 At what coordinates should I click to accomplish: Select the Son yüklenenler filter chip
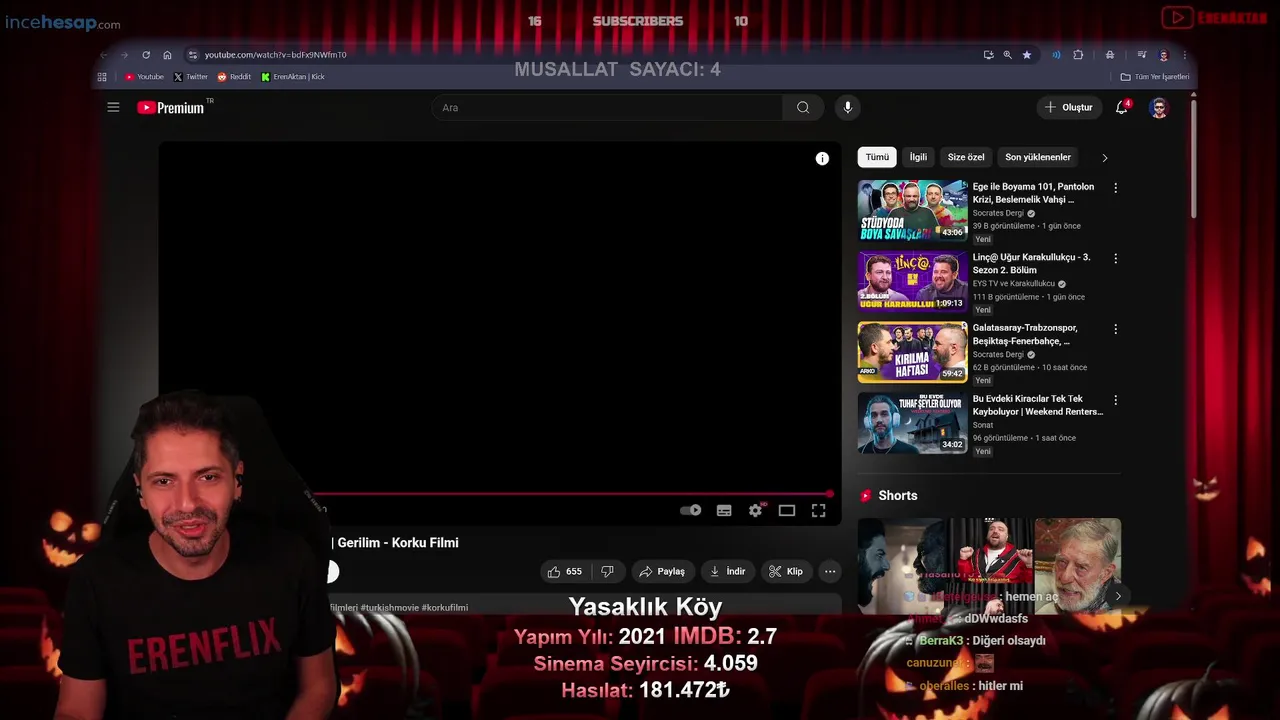coord(1038,157)
